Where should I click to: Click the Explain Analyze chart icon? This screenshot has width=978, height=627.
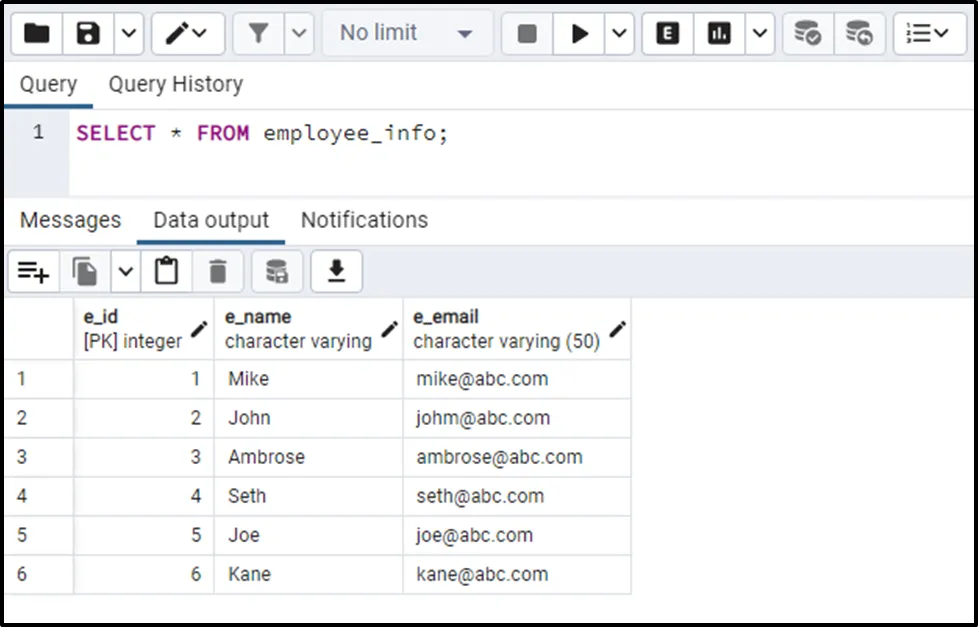[719, 34]
